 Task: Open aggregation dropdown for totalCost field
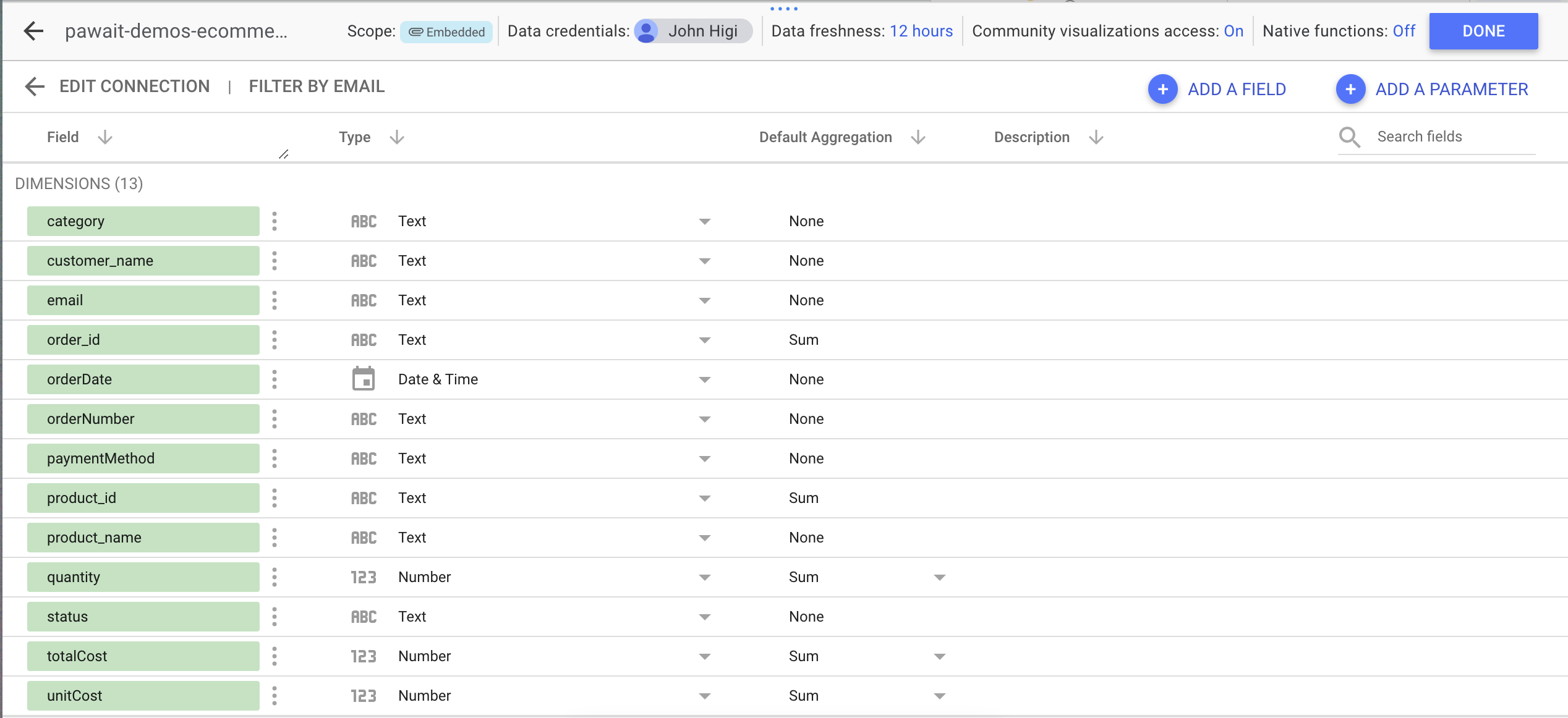[x=939, y=656]
